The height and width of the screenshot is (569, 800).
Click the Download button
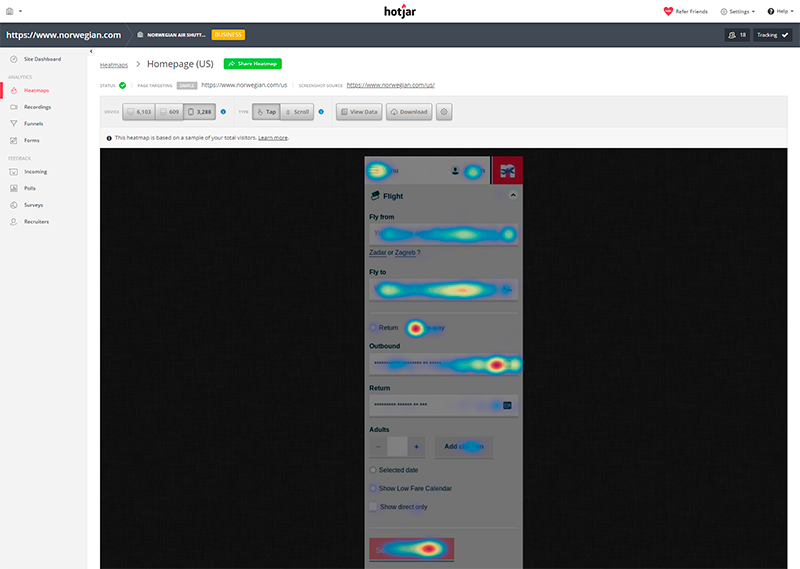click(409, 112)
